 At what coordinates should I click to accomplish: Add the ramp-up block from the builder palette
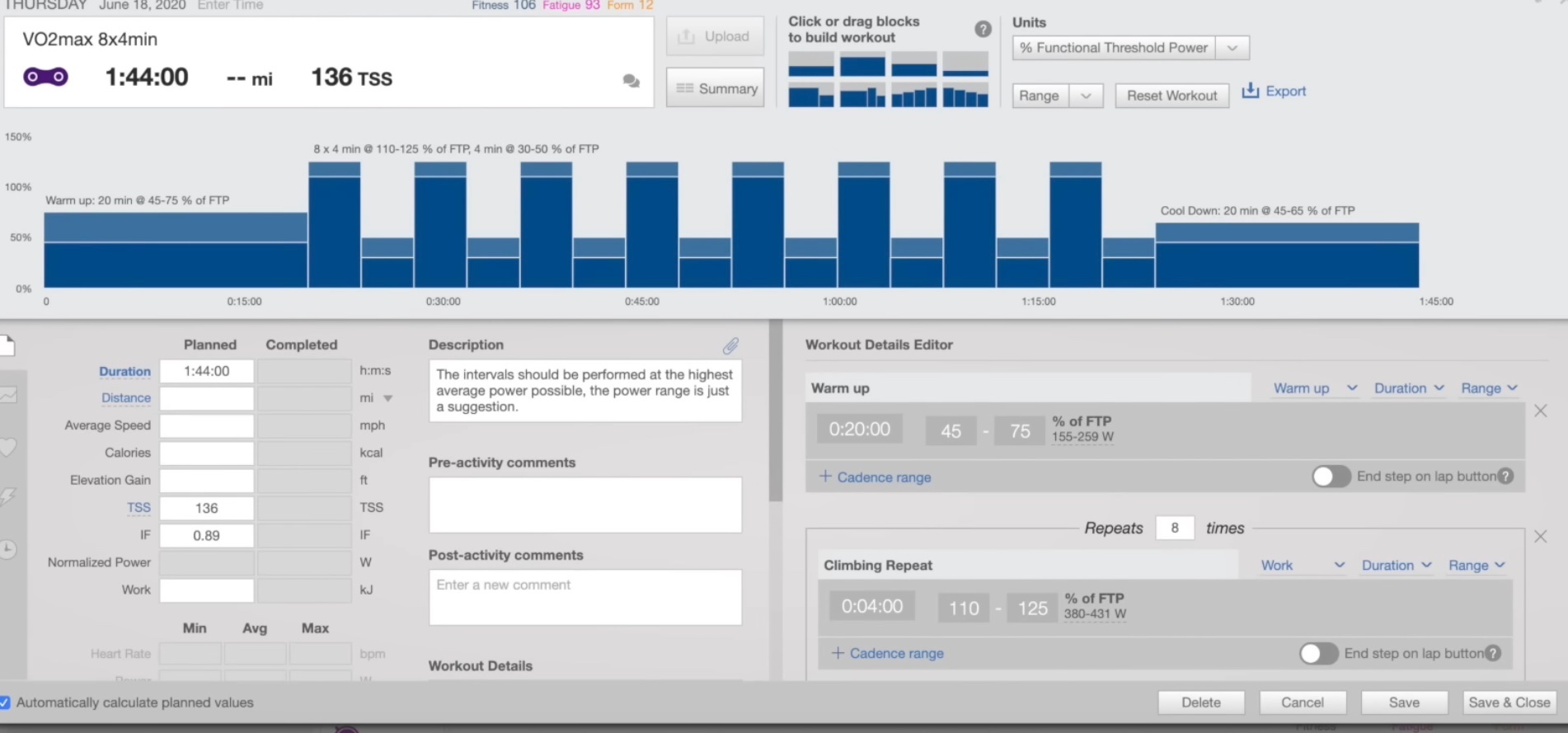click(913, 96)
